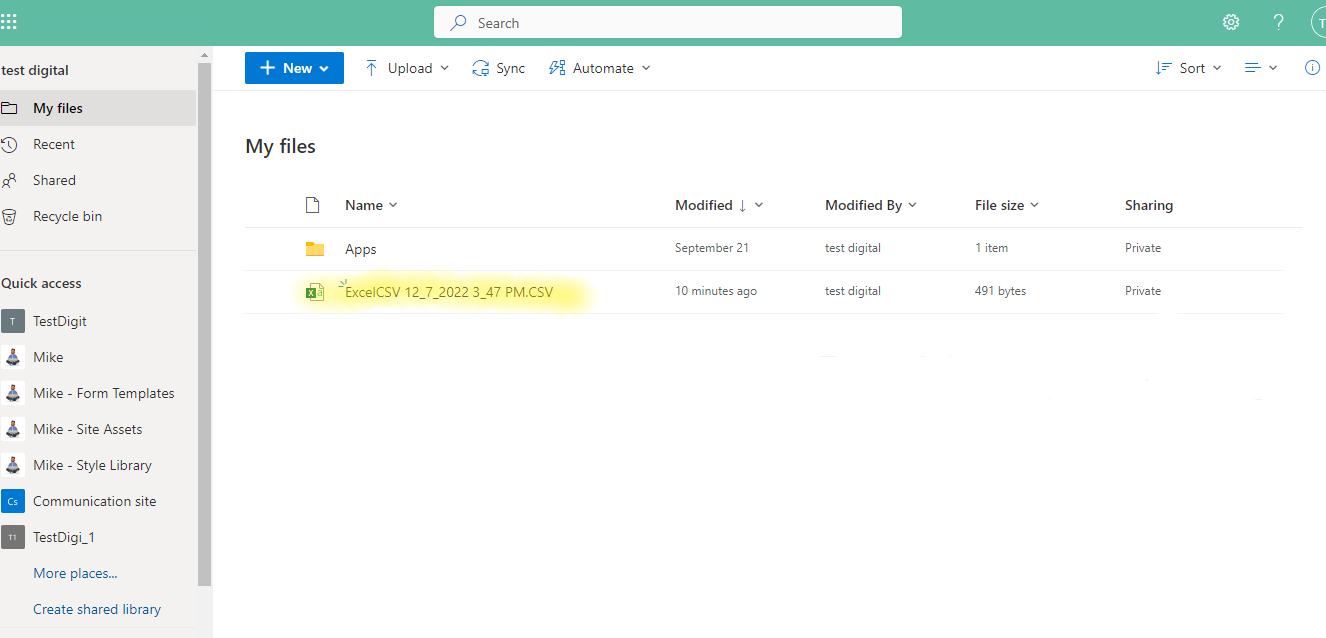Click the help question mark icon
This screenshot has height=638, width=1326.
click(x=1278, y=22)
